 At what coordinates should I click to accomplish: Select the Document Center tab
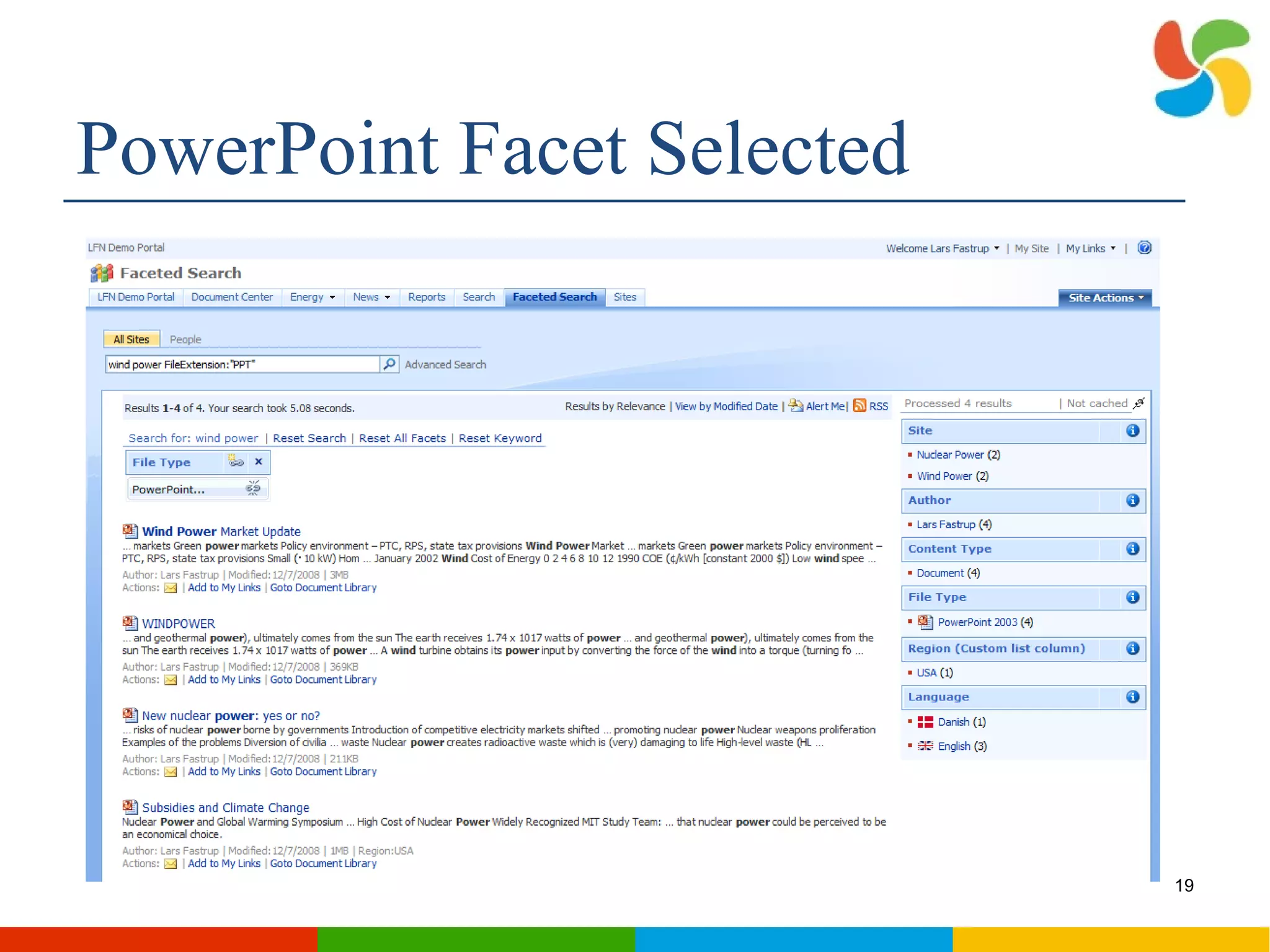click(232, 297)
